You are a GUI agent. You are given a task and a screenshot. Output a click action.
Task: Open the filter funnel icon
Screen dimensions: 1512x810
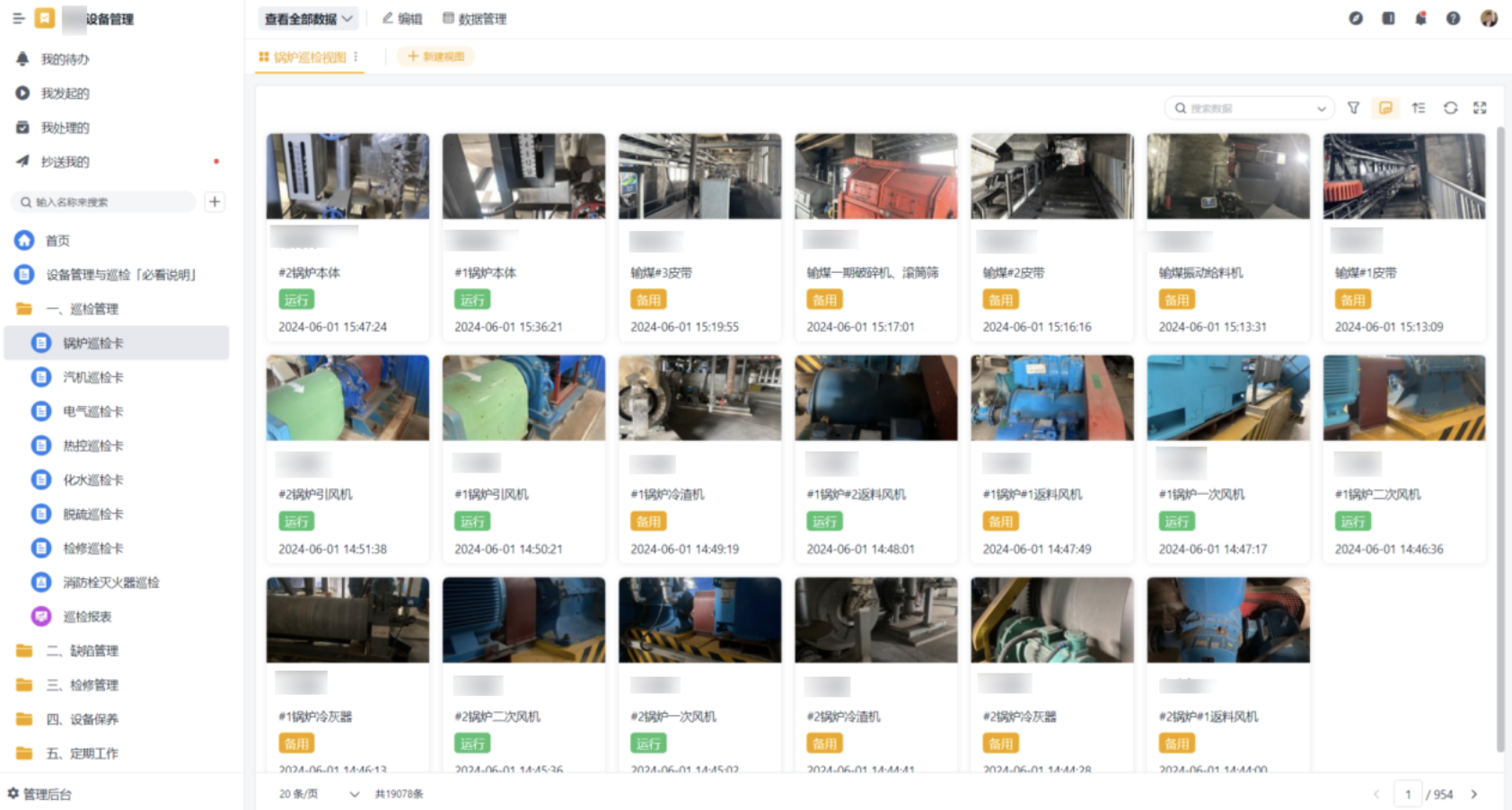click(x=1353, y=108)
